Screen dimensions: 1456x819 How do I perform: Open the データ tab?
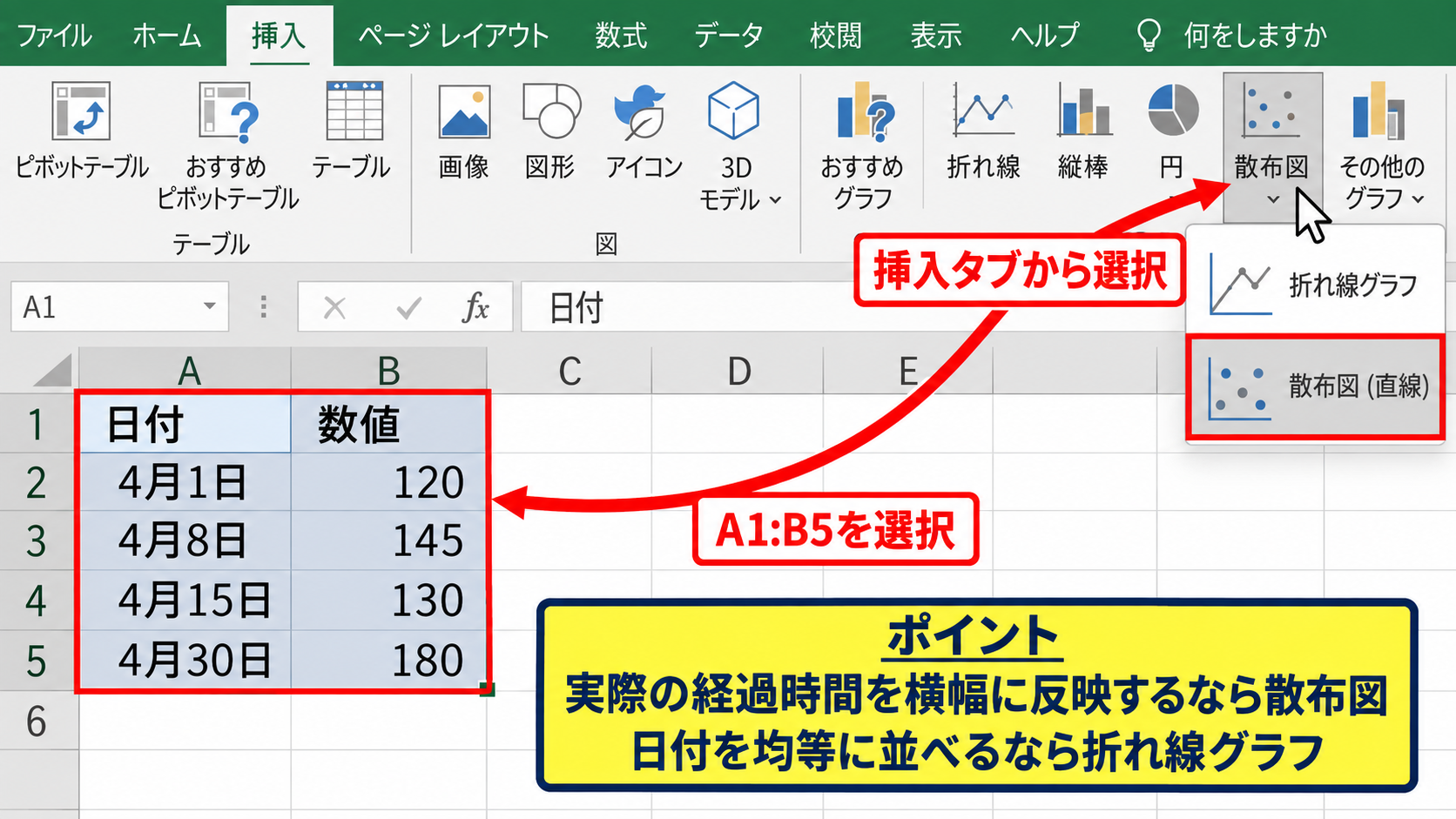729,36
